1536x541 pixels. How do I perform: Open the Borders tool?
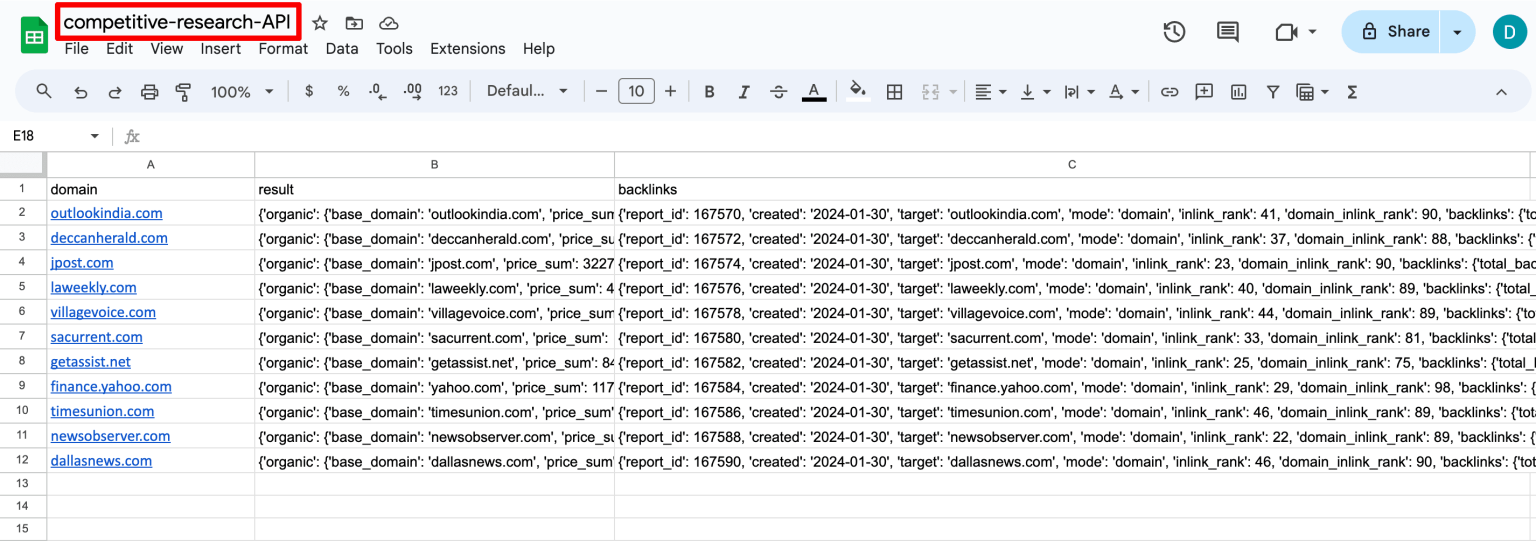[895, 92]
